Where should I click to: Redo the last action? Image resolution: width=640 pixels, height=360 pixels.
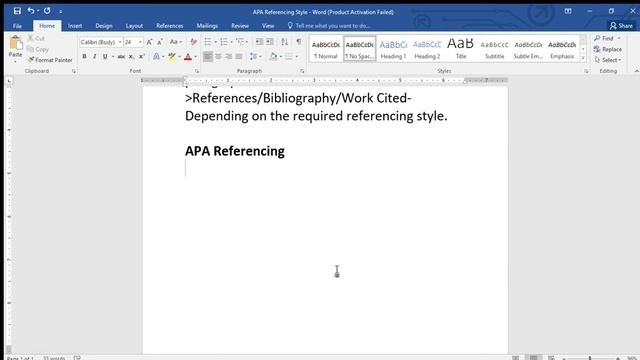[47, 11]
